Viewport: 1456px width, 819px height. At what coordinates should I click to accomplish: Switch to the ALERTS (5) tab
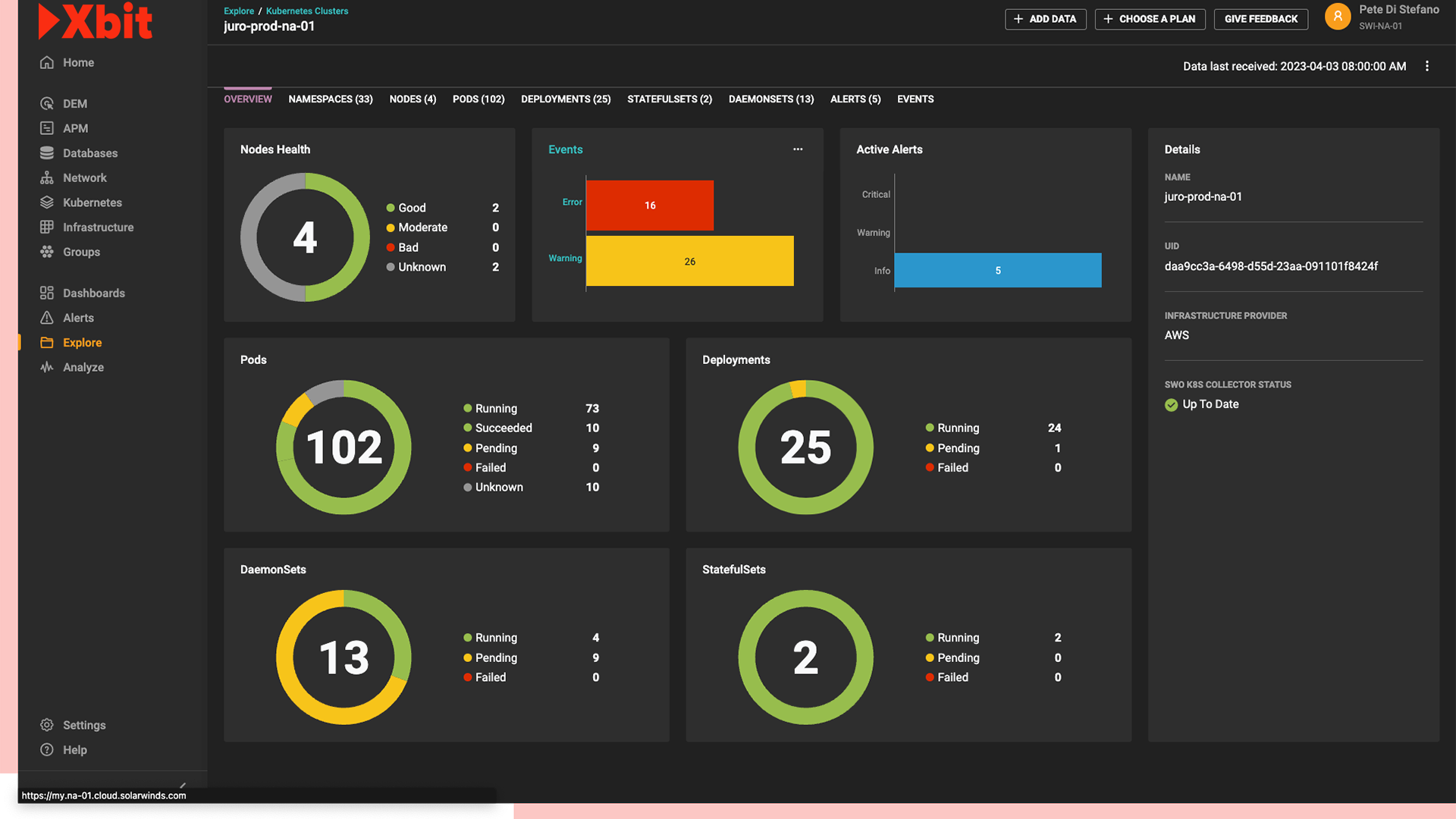coord(855,98)
